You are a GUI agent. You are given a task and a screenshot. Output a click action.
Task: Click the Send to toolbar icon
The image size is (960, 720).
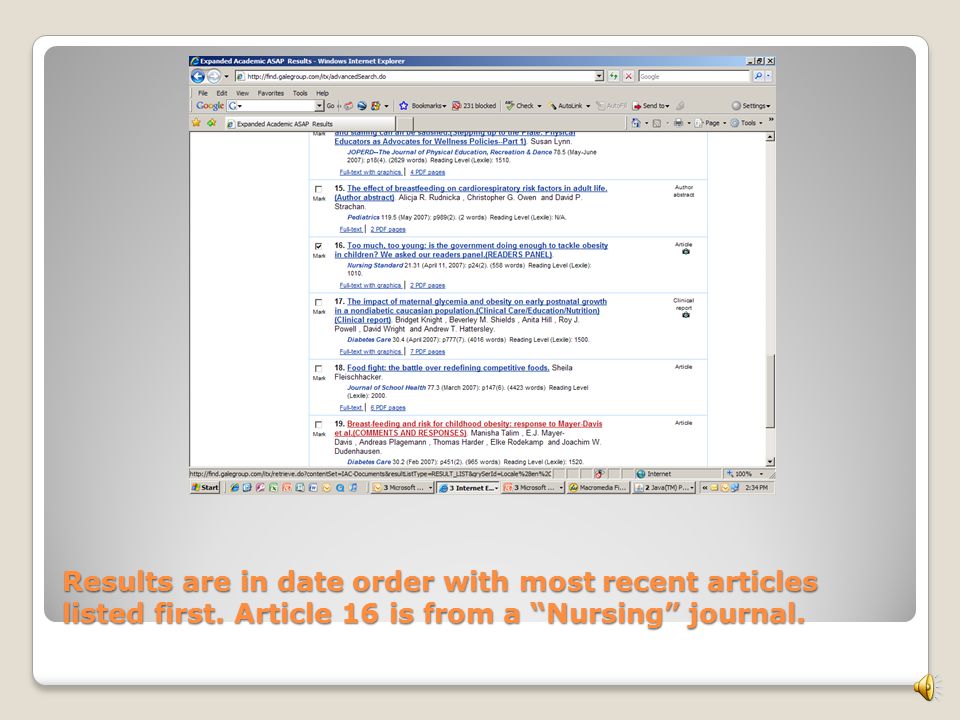tap(637, 106)
